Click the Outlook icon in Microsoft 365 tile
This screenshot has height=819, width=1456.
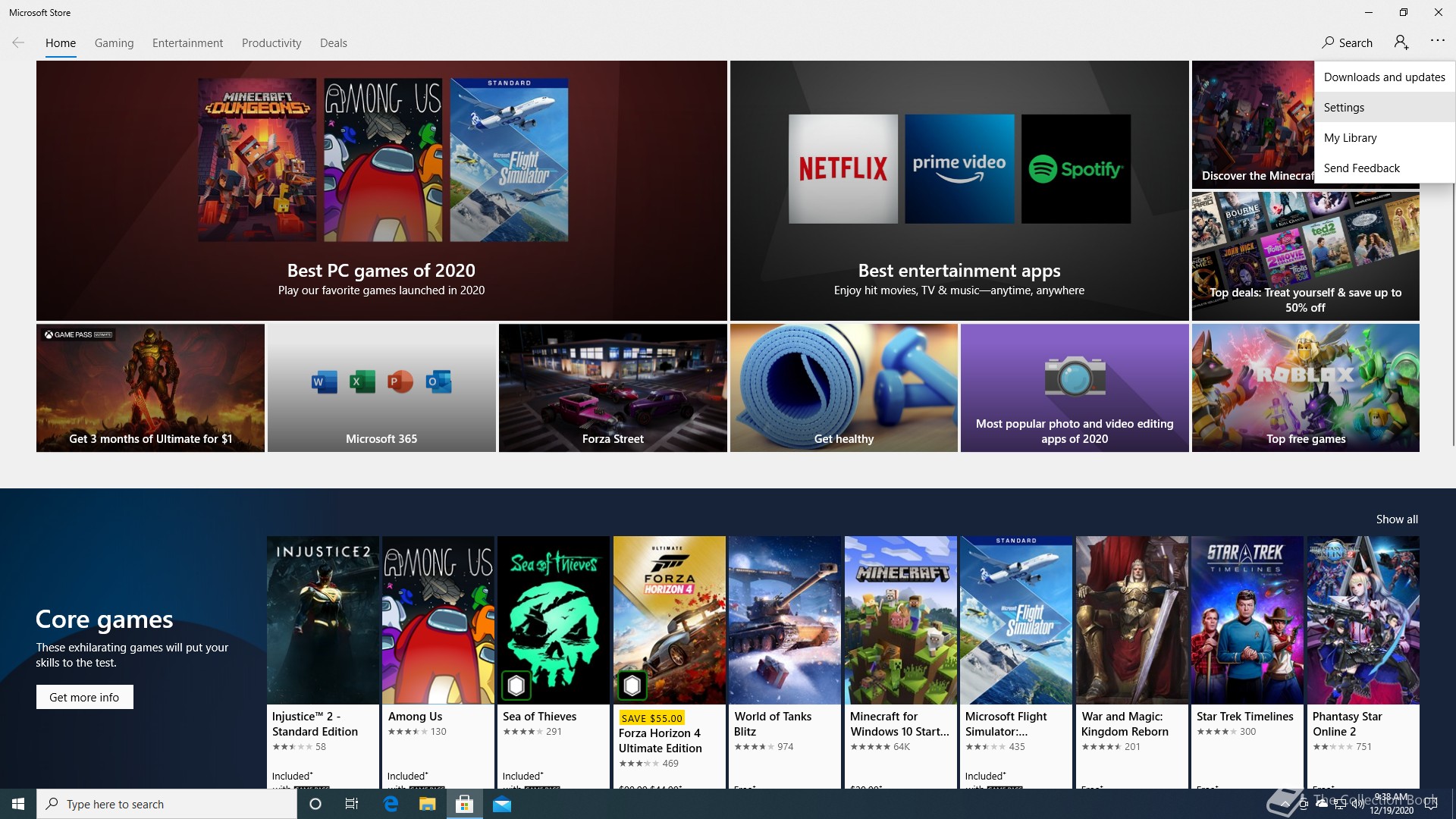click(438, 381)
